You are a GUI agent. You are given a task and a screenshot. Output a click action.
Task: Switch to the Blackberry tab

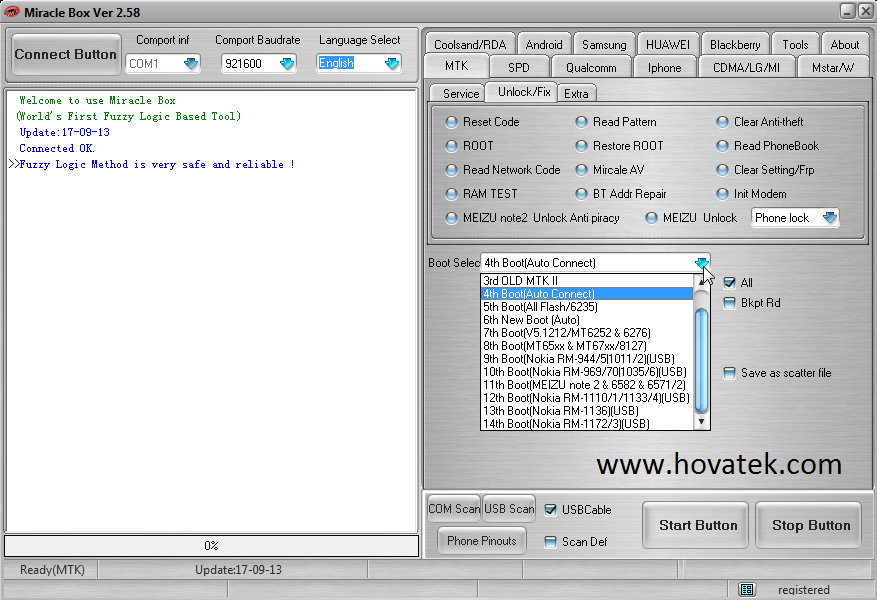pos(735,45)
